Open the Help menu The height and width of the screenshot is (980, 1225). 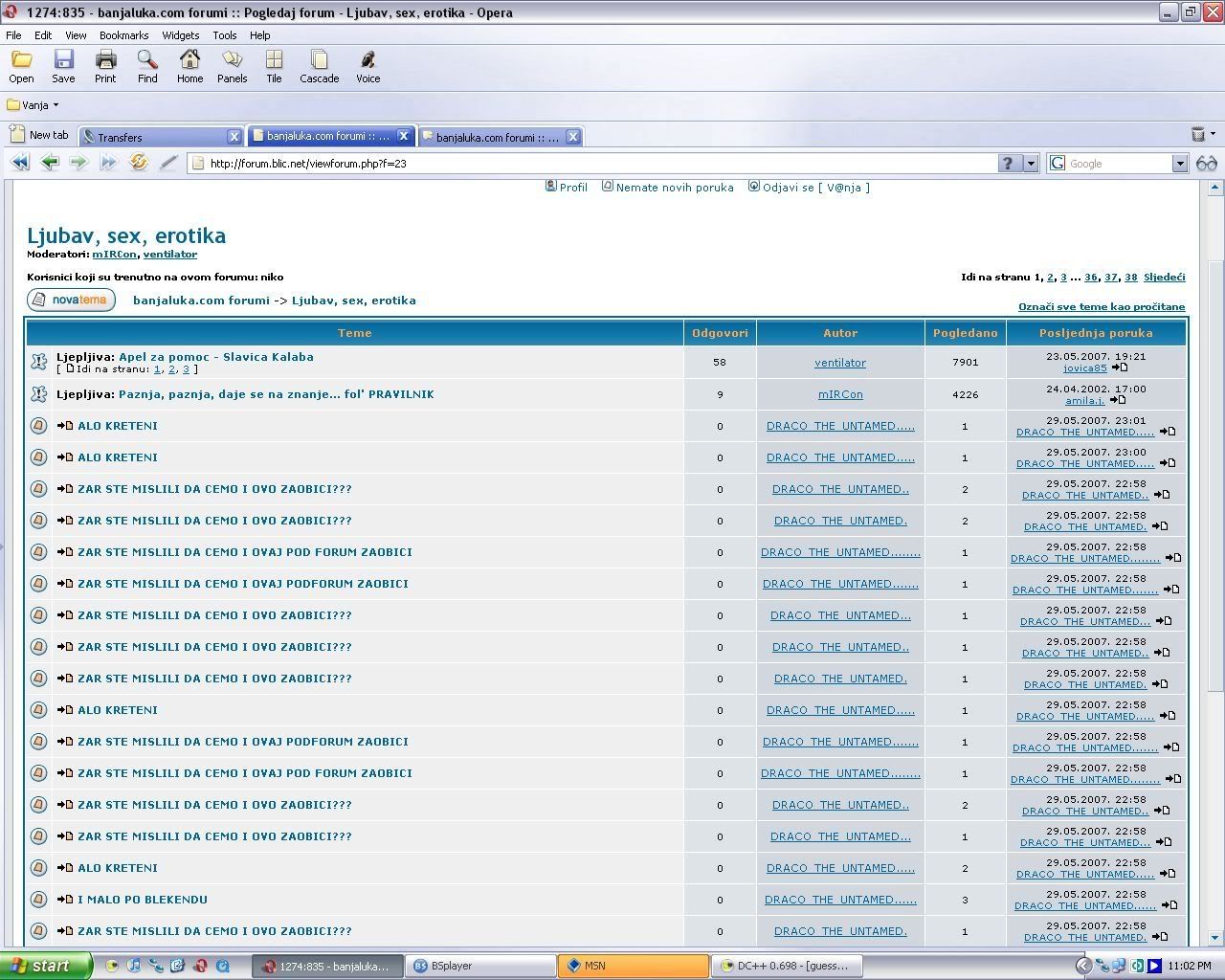point(259,35)
